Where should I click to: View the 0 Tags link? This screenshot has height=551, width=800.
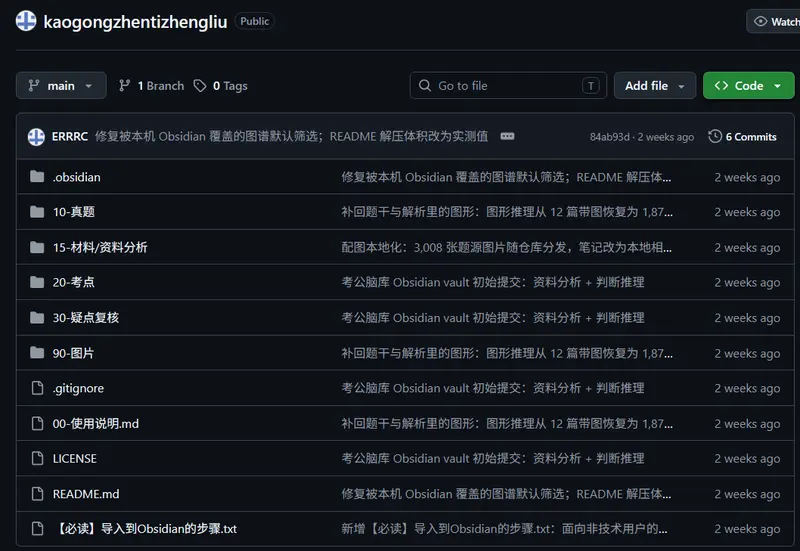pos(220,86)
